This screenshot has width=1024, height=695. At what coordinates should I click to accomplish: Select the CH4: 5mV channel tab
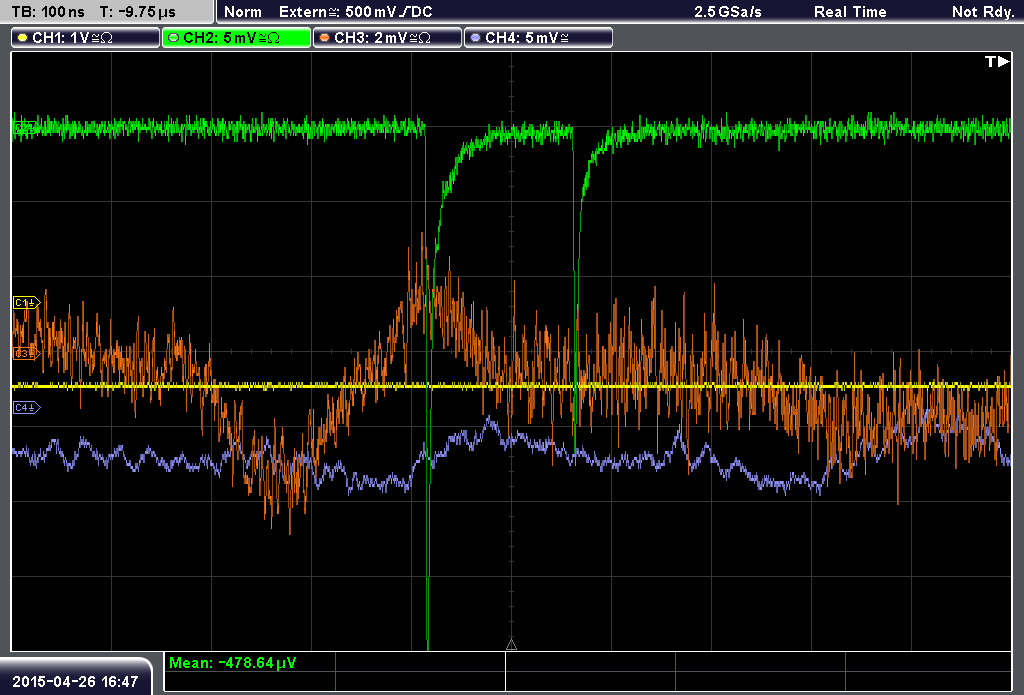pyautogui.click(x=538, y=38)
